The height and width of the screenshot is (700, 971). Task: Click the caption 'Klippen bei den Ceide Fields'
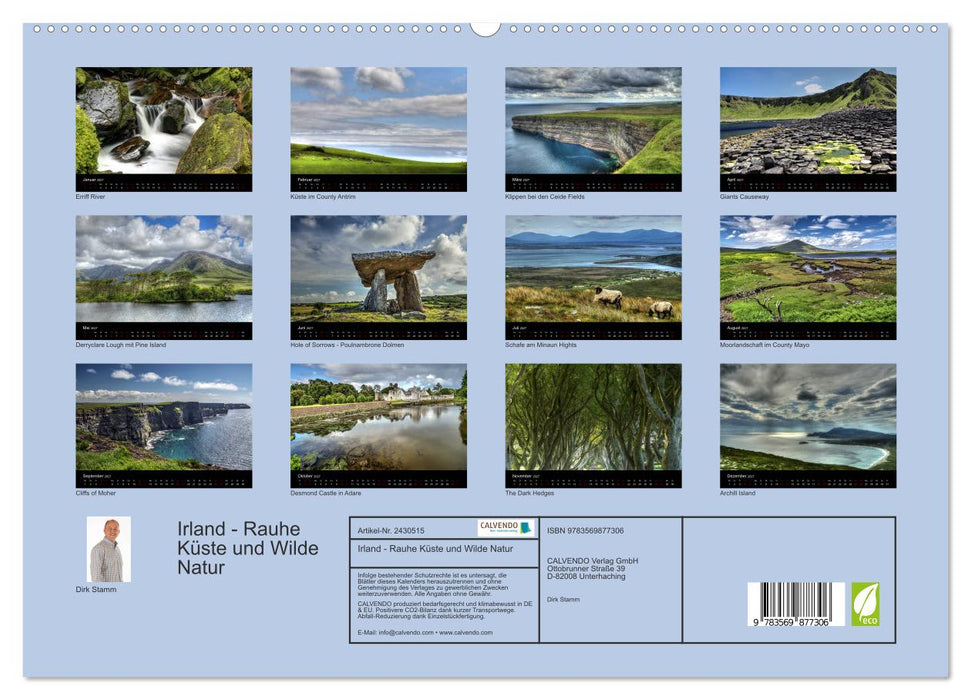(544, 196)
